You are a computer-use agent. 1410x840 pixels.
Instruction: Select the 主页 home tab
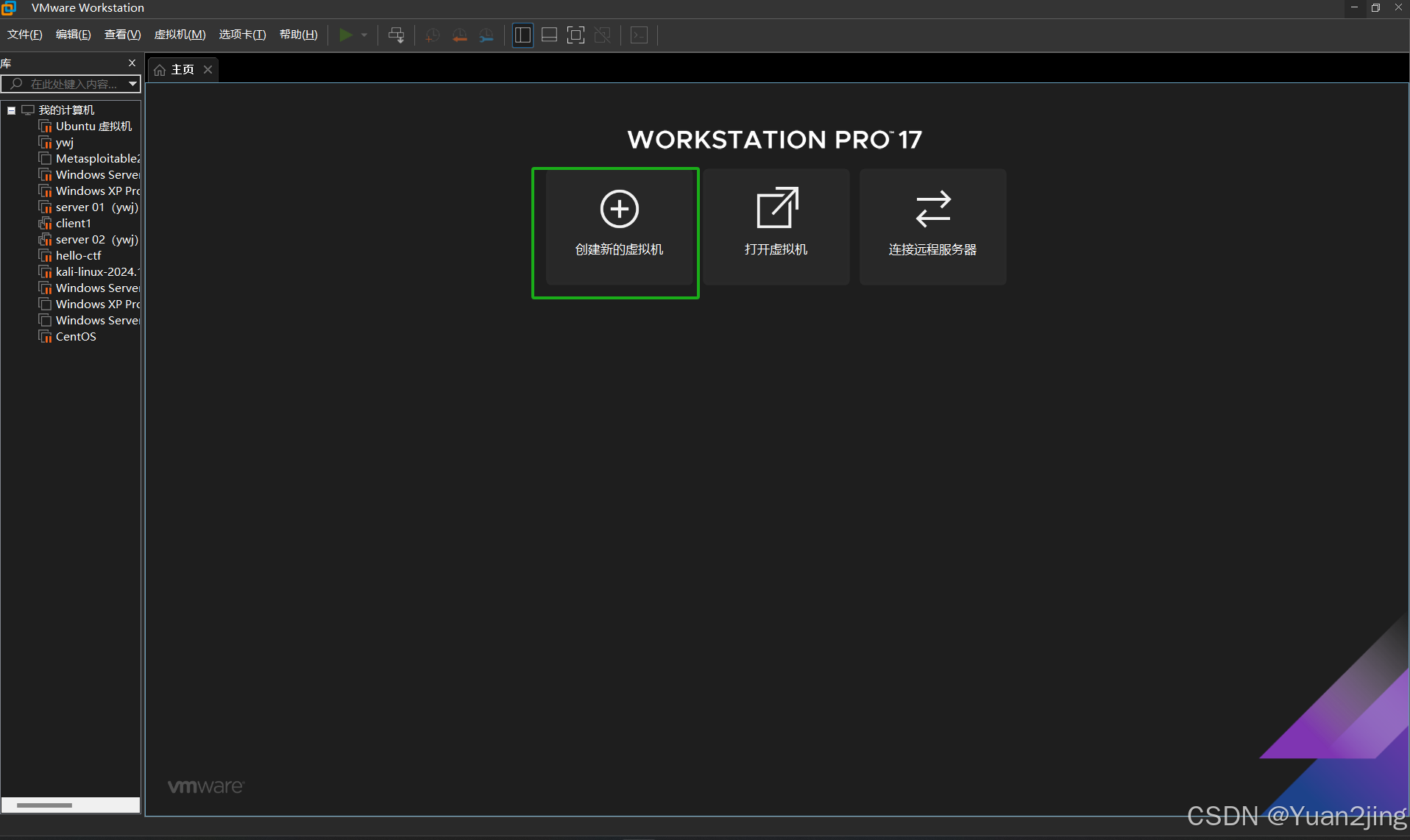click(x=183, y=69)
